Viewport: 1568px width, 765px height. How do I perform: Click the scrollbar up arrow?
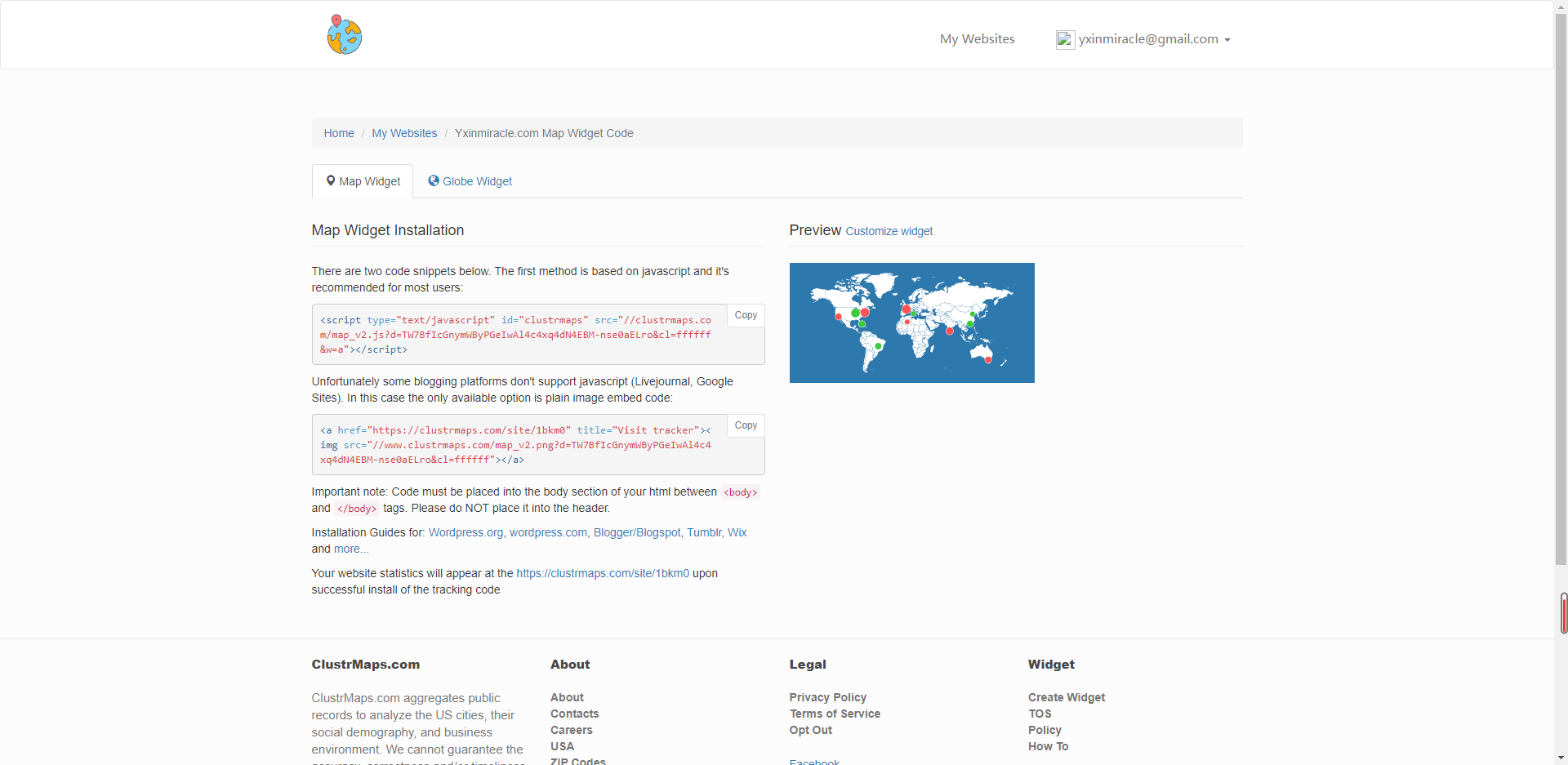[x=1561, y=7]
